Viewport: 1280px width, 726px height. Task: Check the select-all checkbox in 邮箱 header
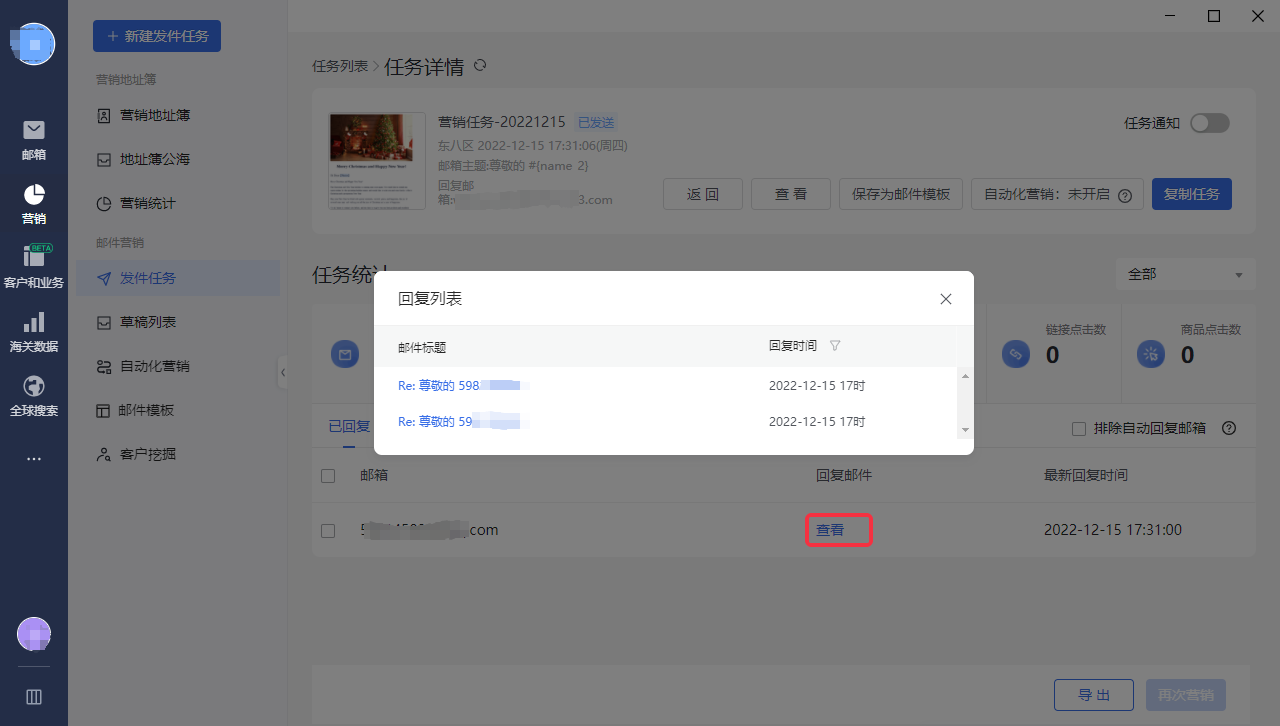click(x=328, y=476)
